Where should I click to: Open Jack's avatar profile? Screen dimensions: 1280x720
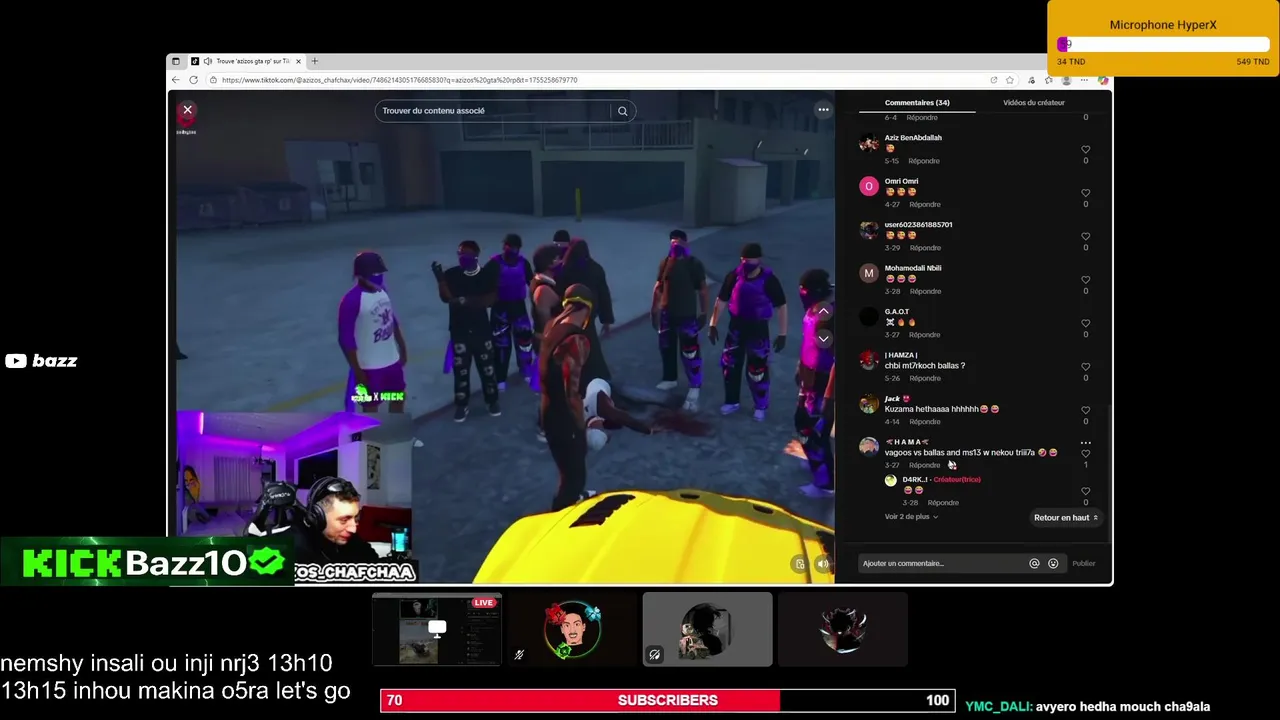[x=868, y=404]
